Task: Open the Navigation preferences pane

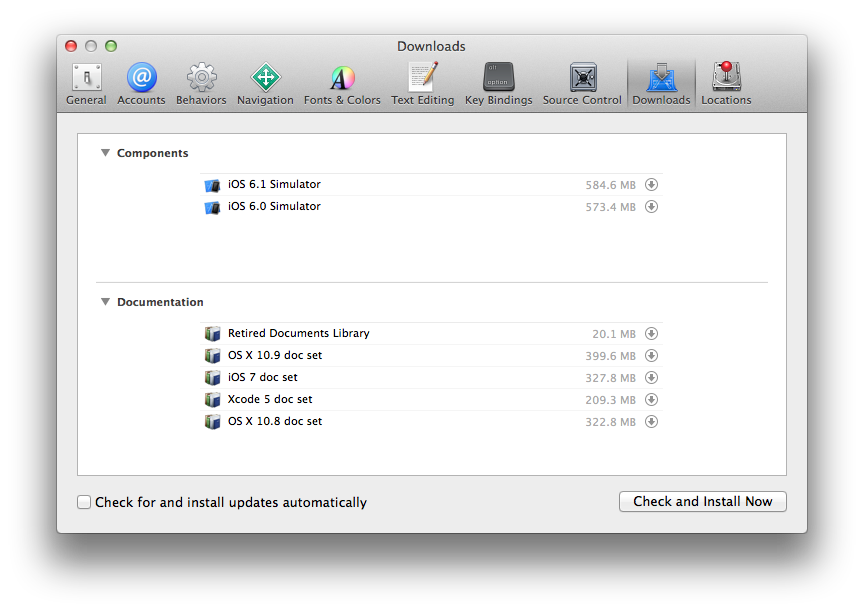Action: (265, 84)
